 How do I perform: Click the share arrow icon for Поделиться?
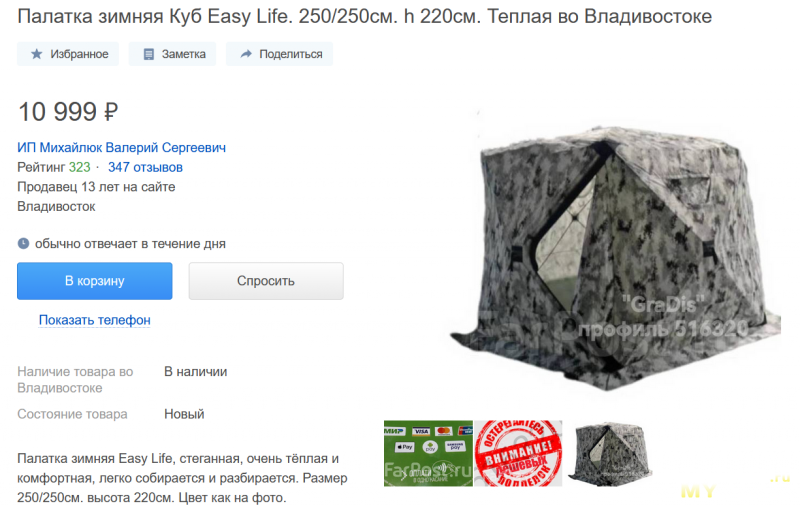246,54
